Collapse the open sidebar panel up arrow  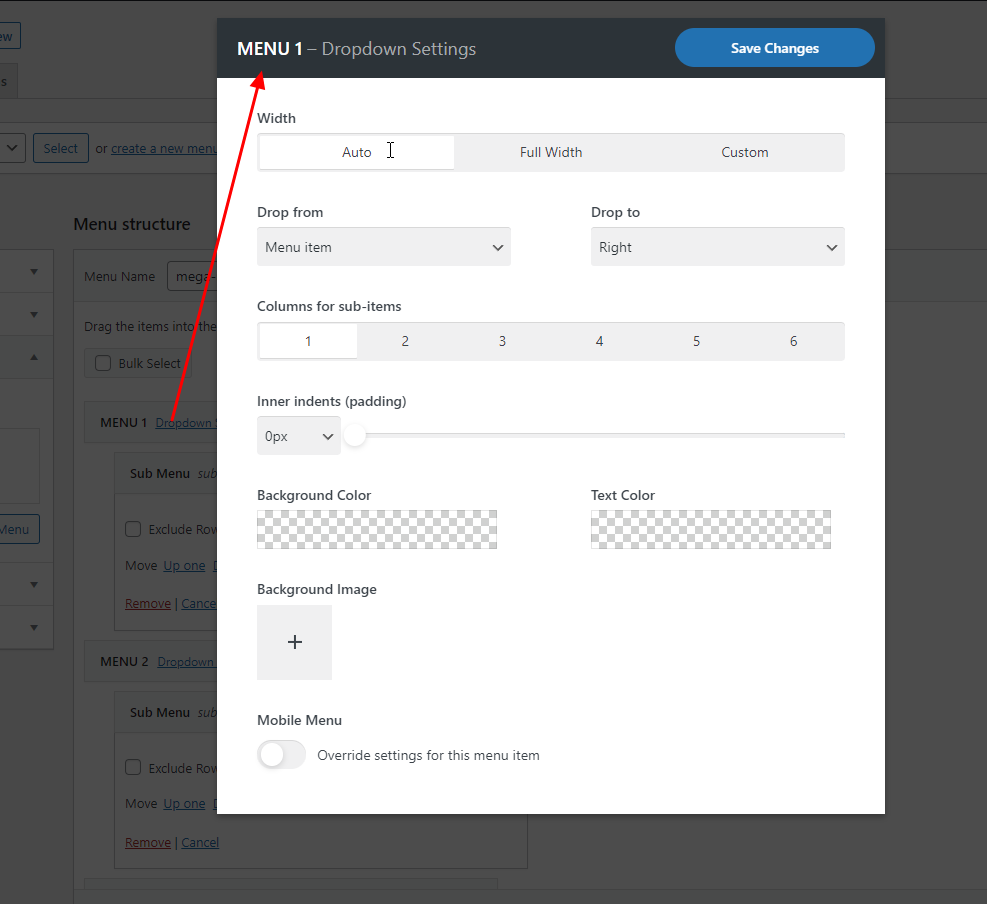(34, 357)
